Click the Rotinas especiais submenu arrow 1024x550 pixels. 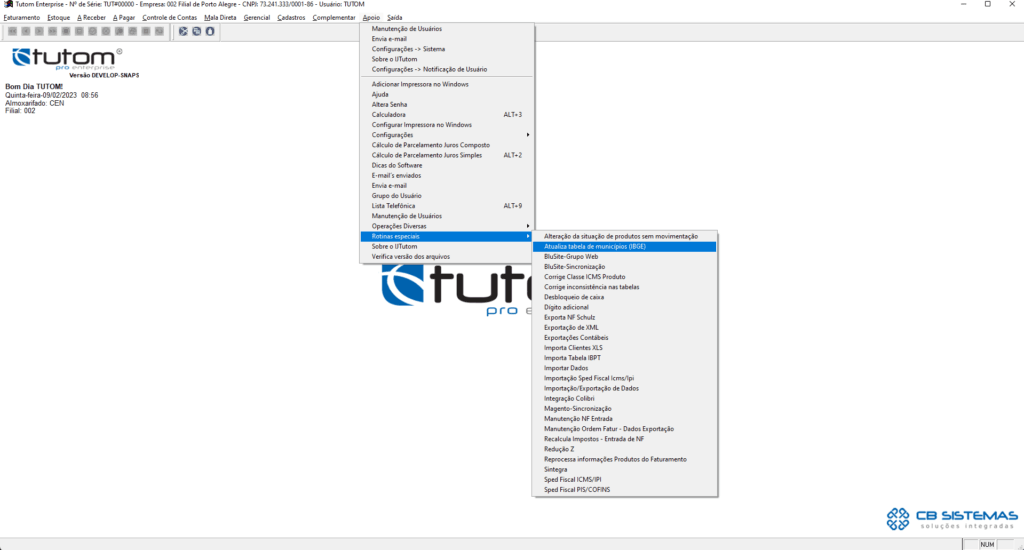tap(528, 236)
